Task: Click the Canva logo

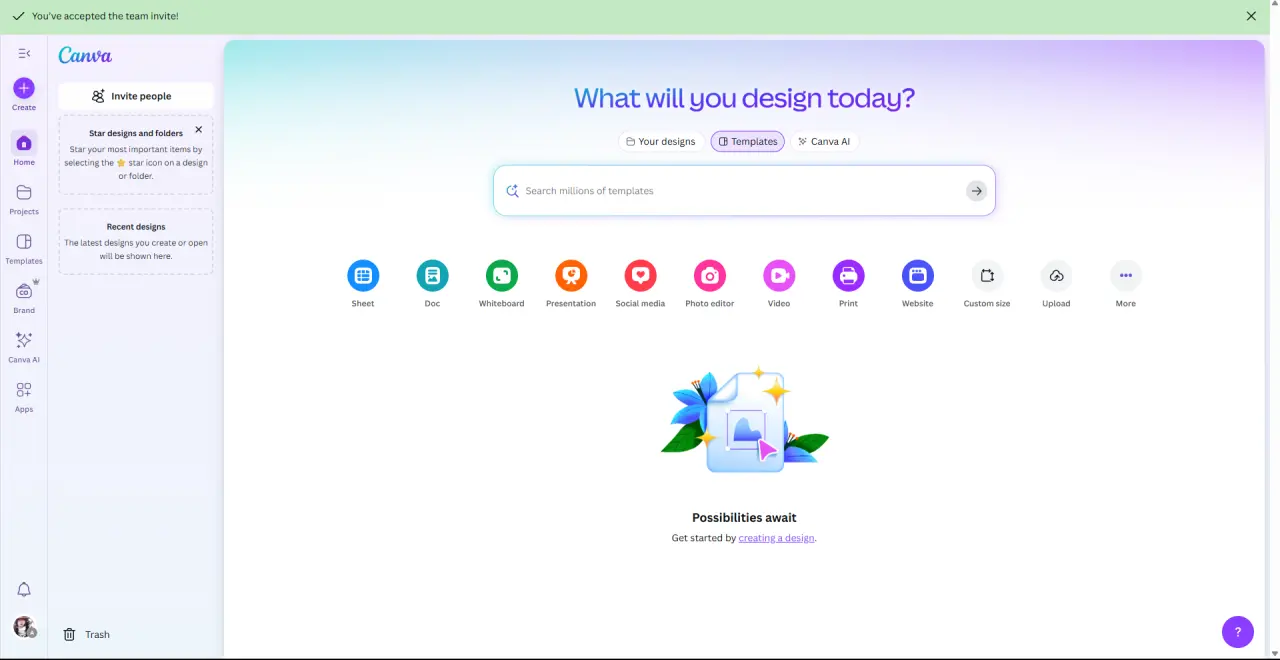Action: pyautogui.click(x=85, y=55)
